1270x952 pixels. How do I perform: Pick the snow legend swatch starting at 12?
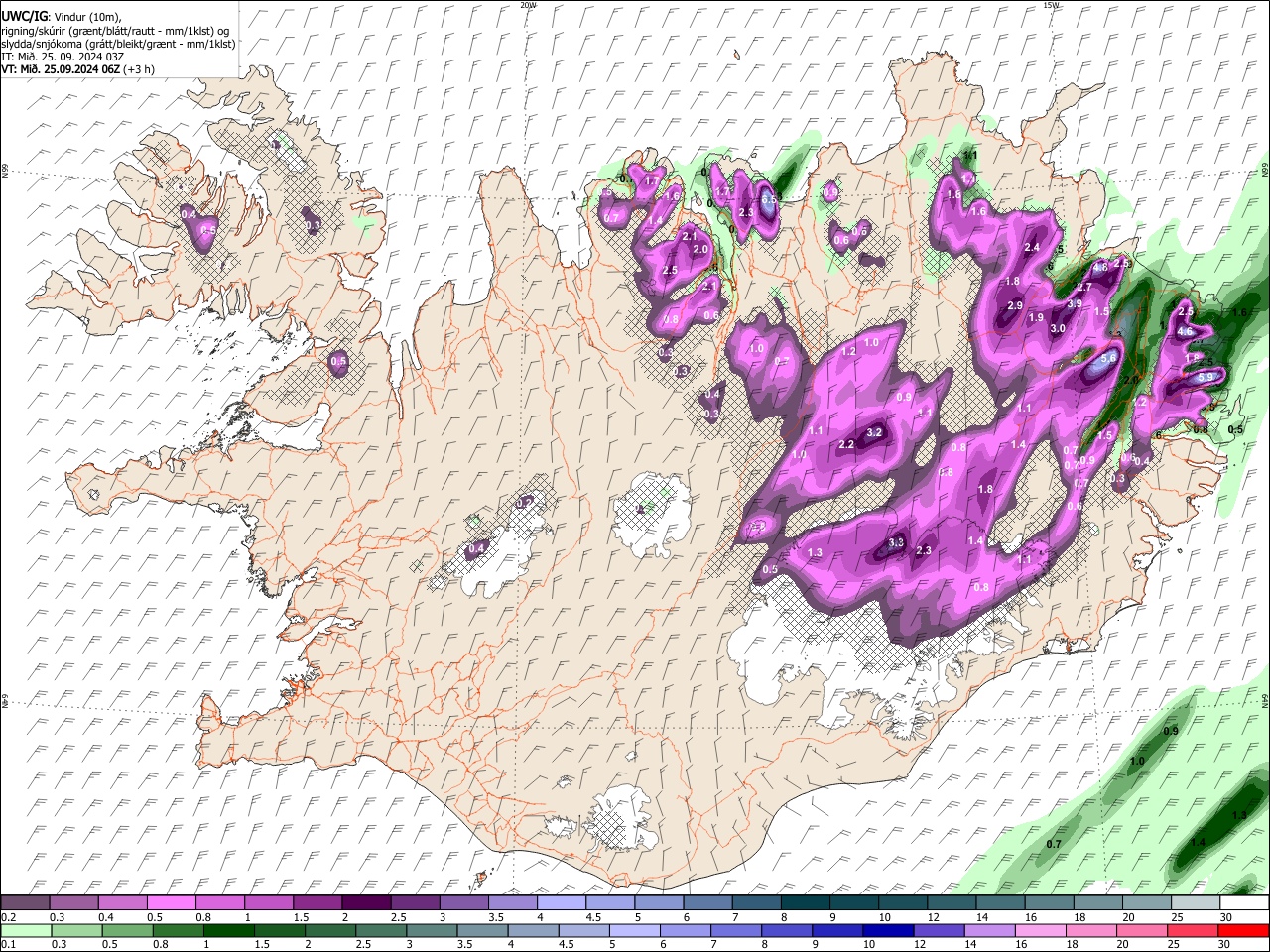click(951, 903)
